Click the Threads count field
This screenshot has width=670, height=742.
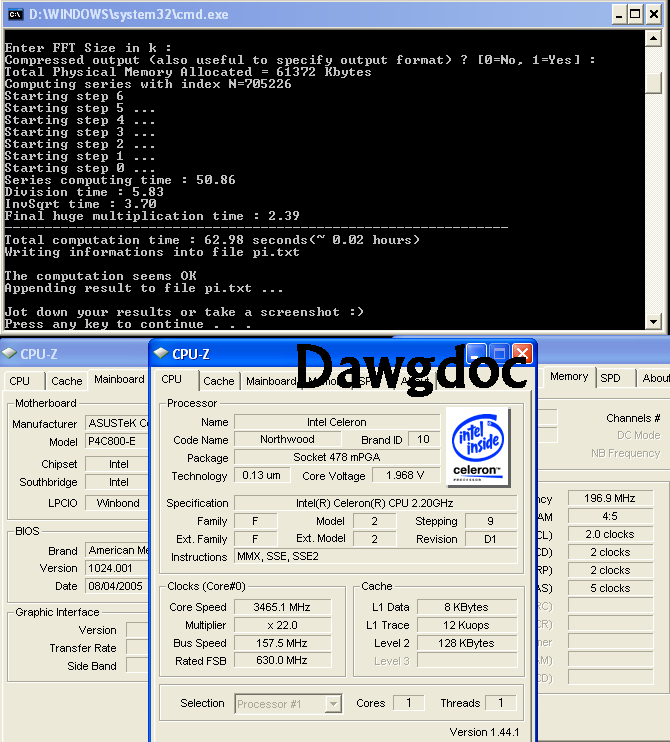[501, 703]
